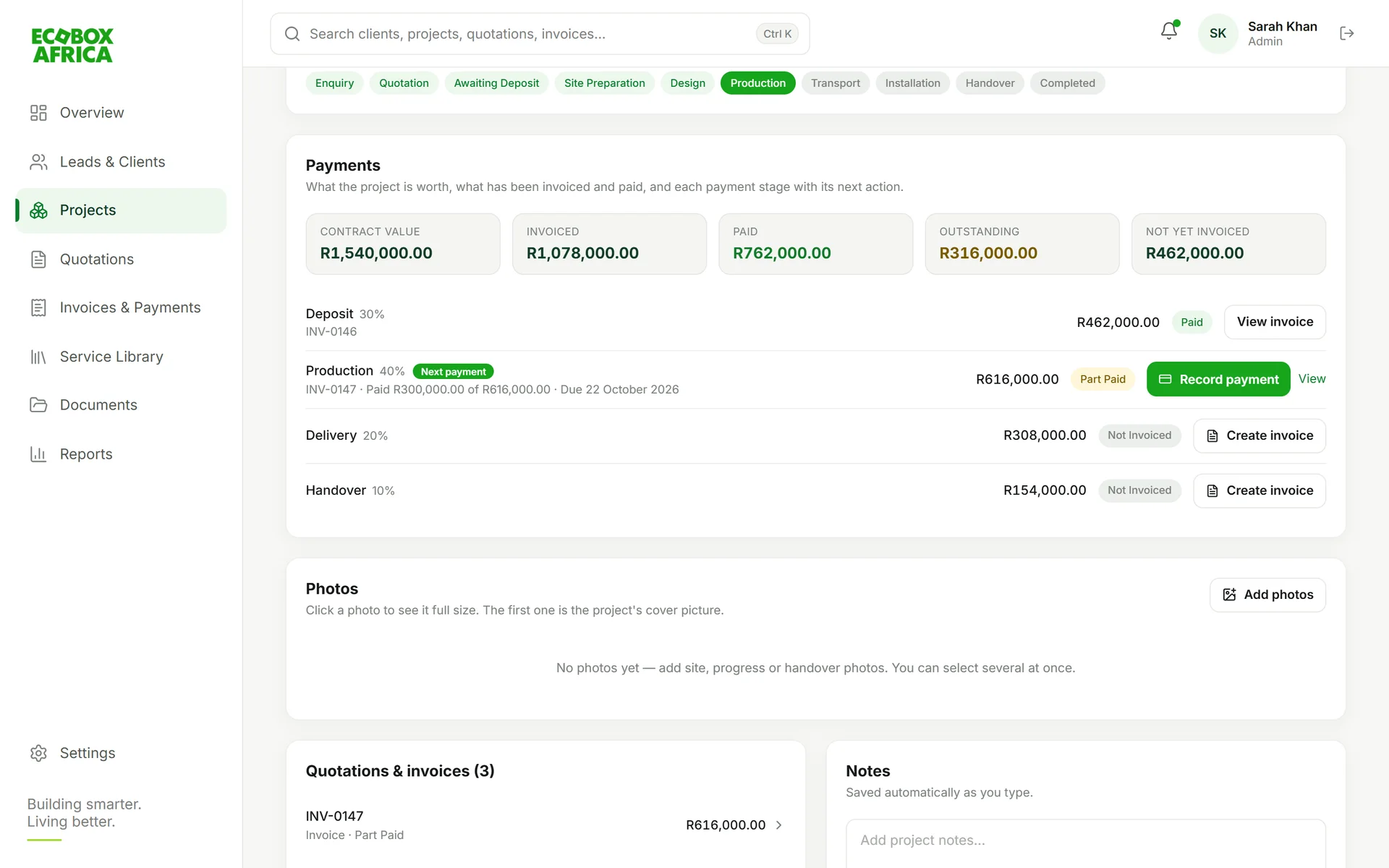Click the Documents folder icon
Viewport: 1389px width, 868px height.
tap(38, 405)
